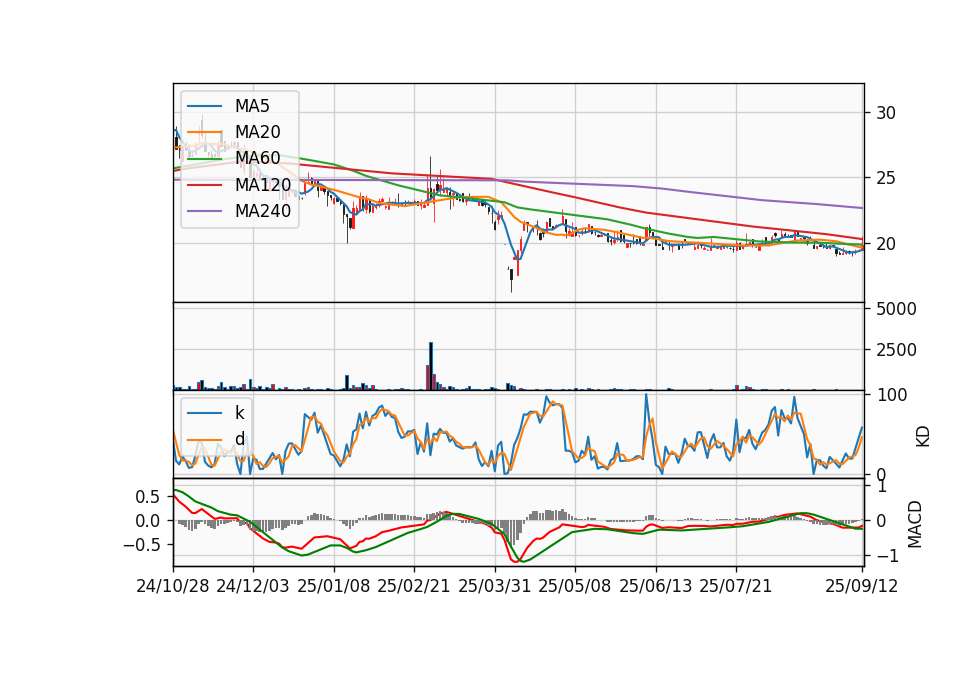This screenshot has width=960, height=690.
Task: Click the 25/09/12 date axis label
Action: 862,586
